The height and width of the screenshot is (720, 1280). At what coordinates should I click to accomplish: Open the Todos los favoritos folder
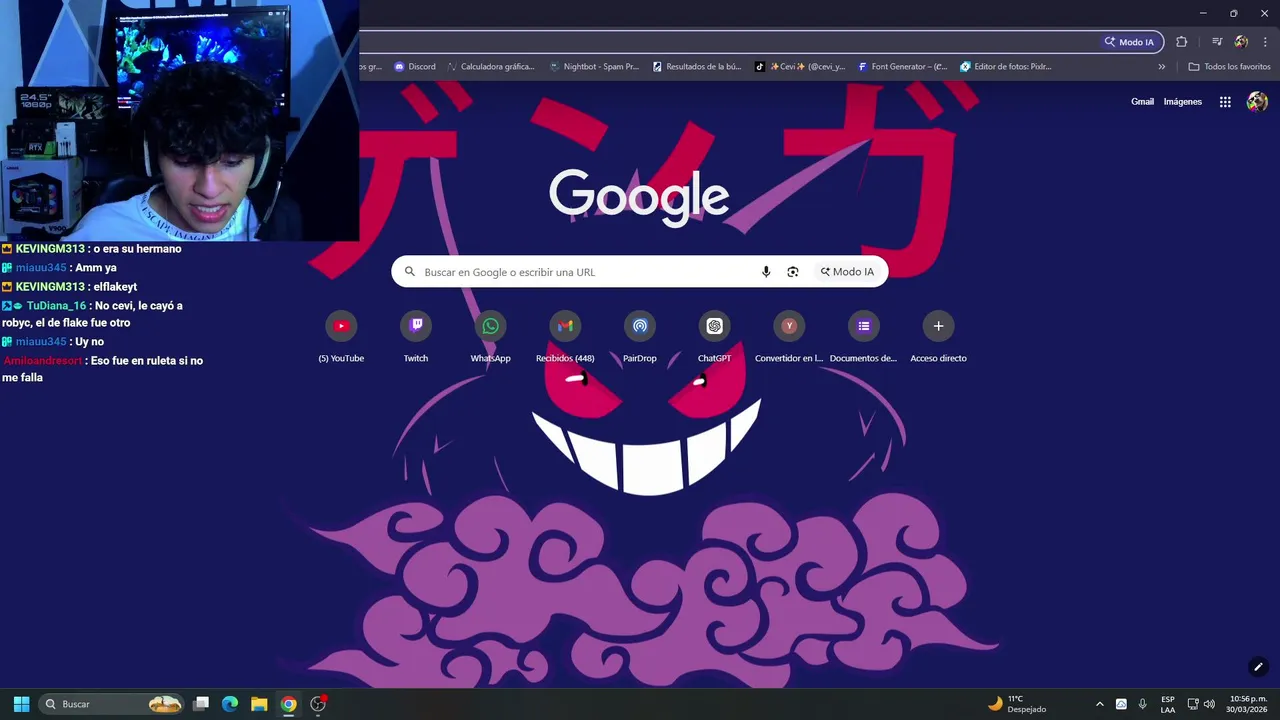click(x=1229, y=67)
